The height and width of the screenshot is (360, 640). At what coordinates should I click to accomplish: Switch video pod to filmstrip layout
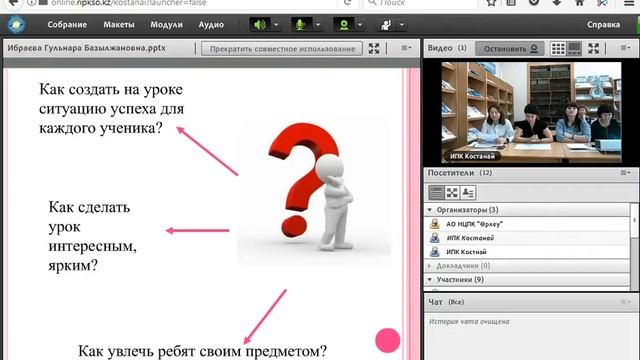[574, 49]
